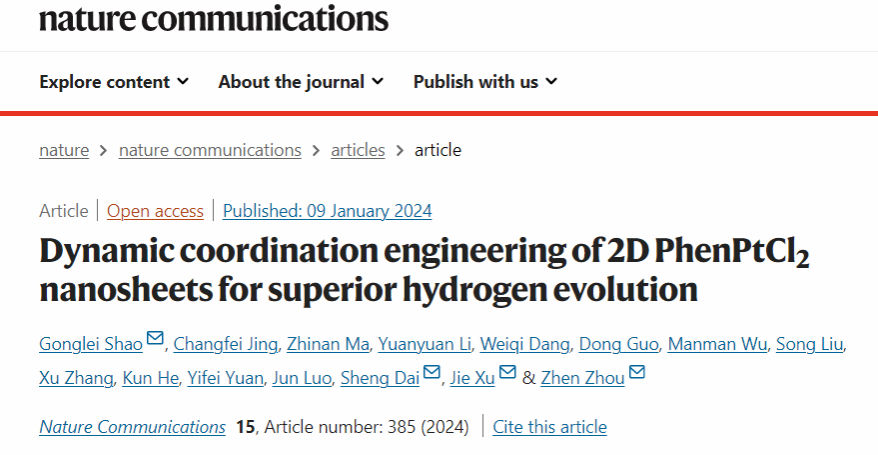Click the Published: 09 January 2024 link
Image resolution: width=878 pixels, height=455 pixels.
tap(327, 211)
